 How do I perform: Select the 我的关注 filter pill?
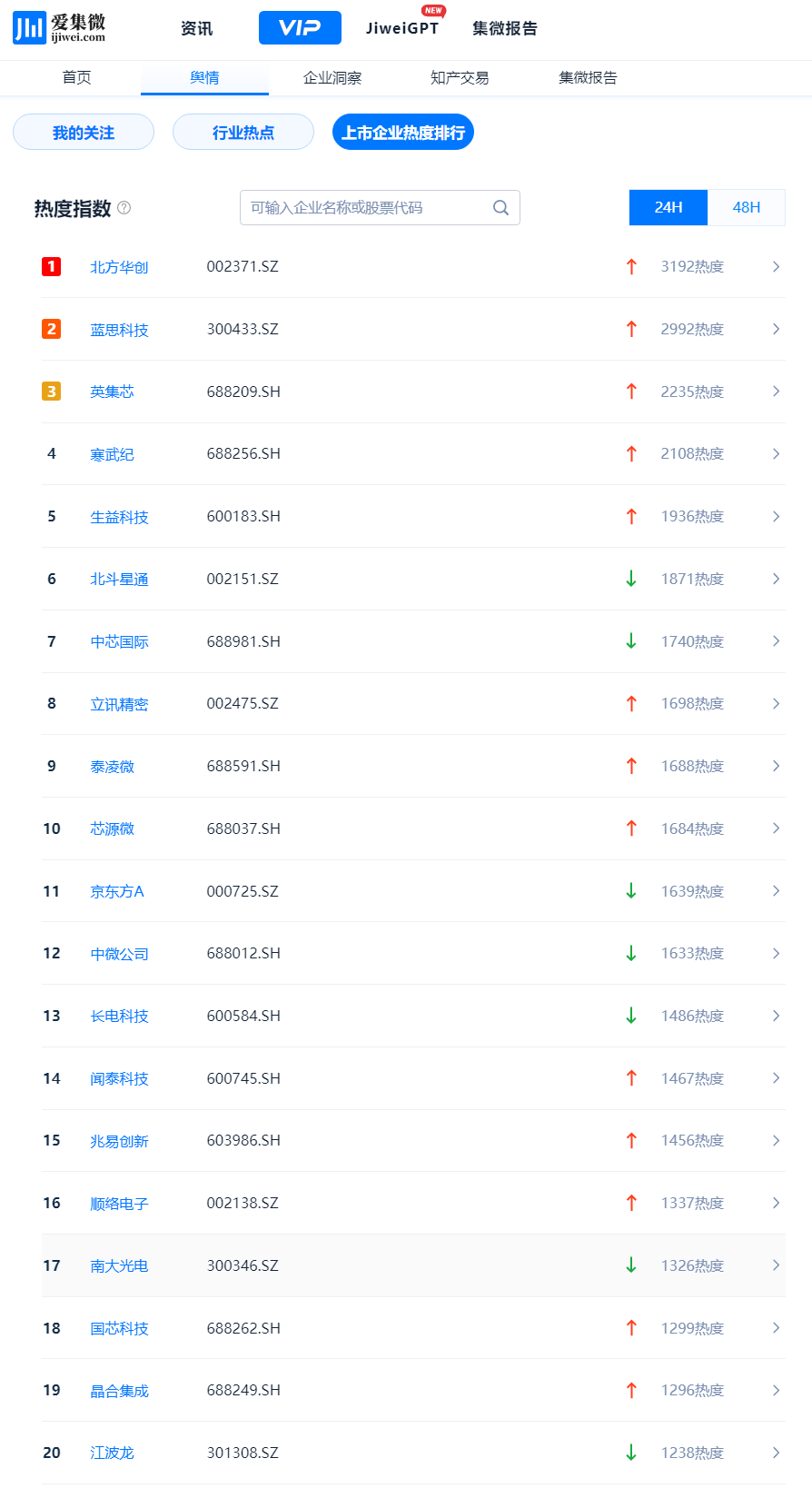point(84,133)
